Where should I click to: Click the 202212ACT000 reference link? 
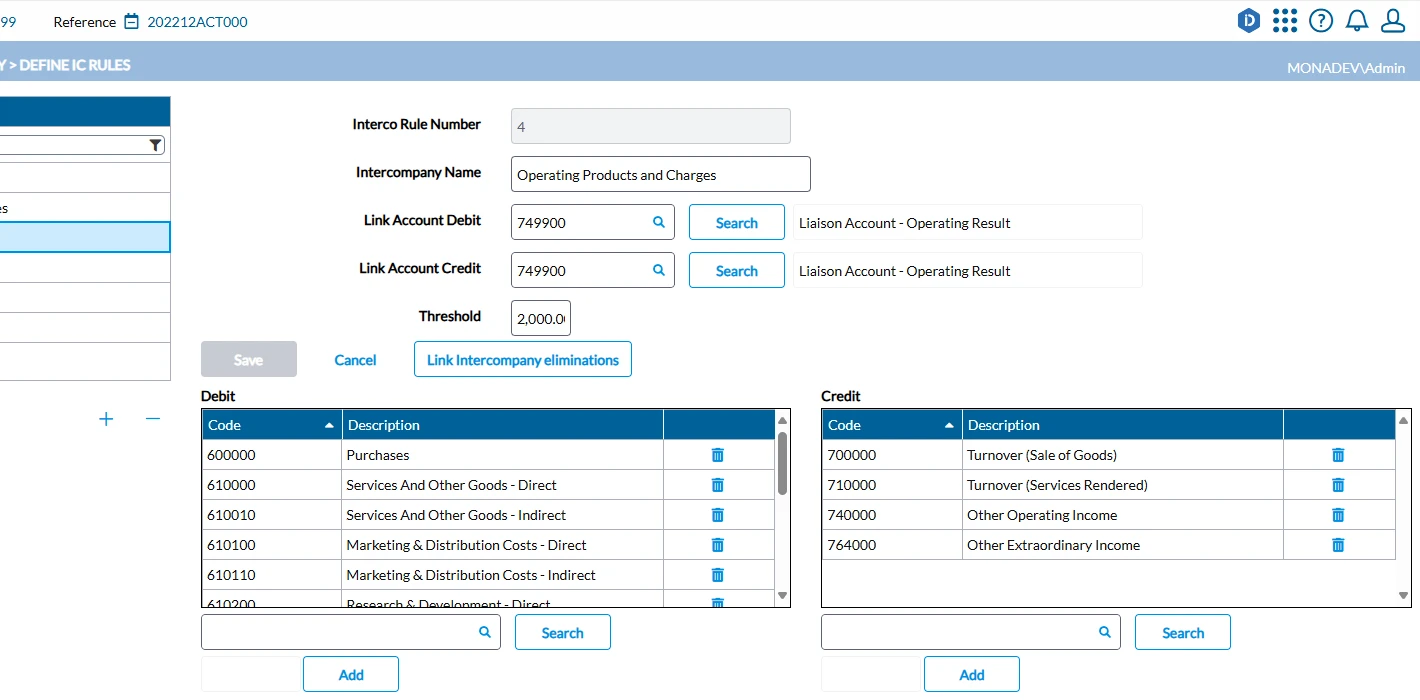pos(197,21)
